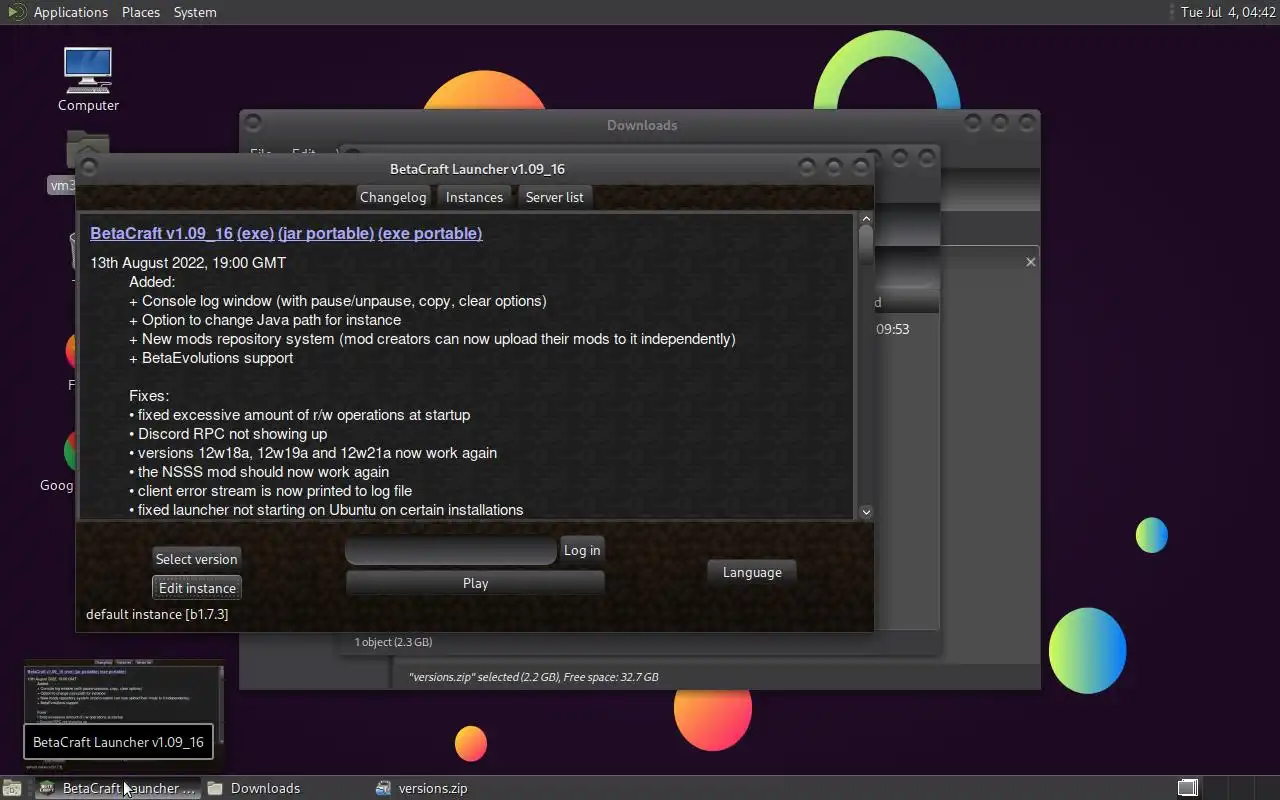Open the Applications menu
Viewport: 1280px width, 800px height.
(70, 12)
